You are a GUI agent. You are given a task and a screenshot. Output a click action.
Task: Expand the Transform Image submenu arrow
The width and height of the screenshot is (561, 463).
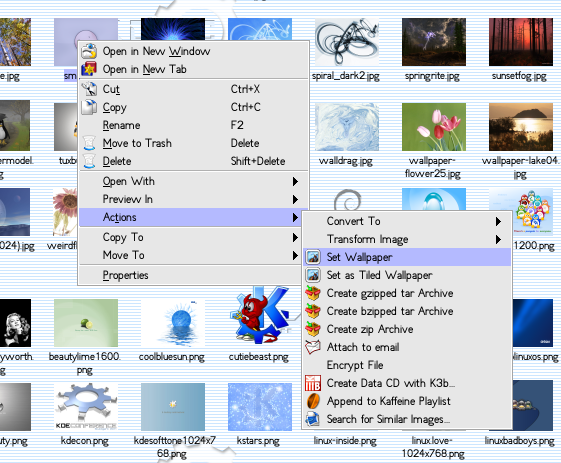(498, 239)
